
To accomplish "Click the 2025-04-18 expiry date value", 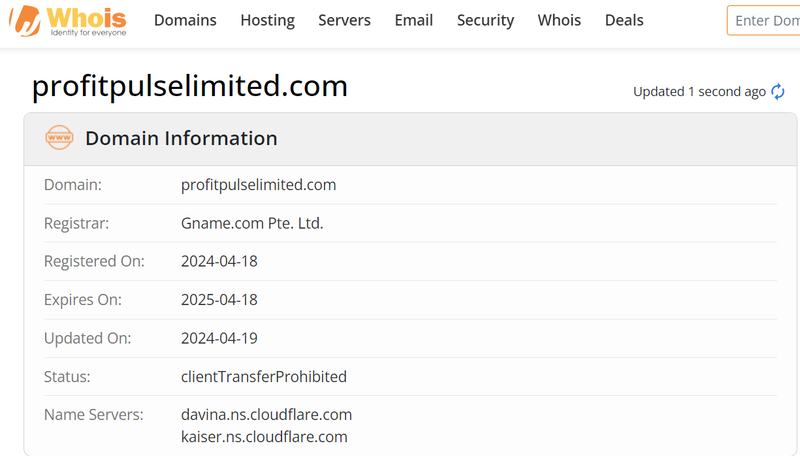I will tap(219, 300).
